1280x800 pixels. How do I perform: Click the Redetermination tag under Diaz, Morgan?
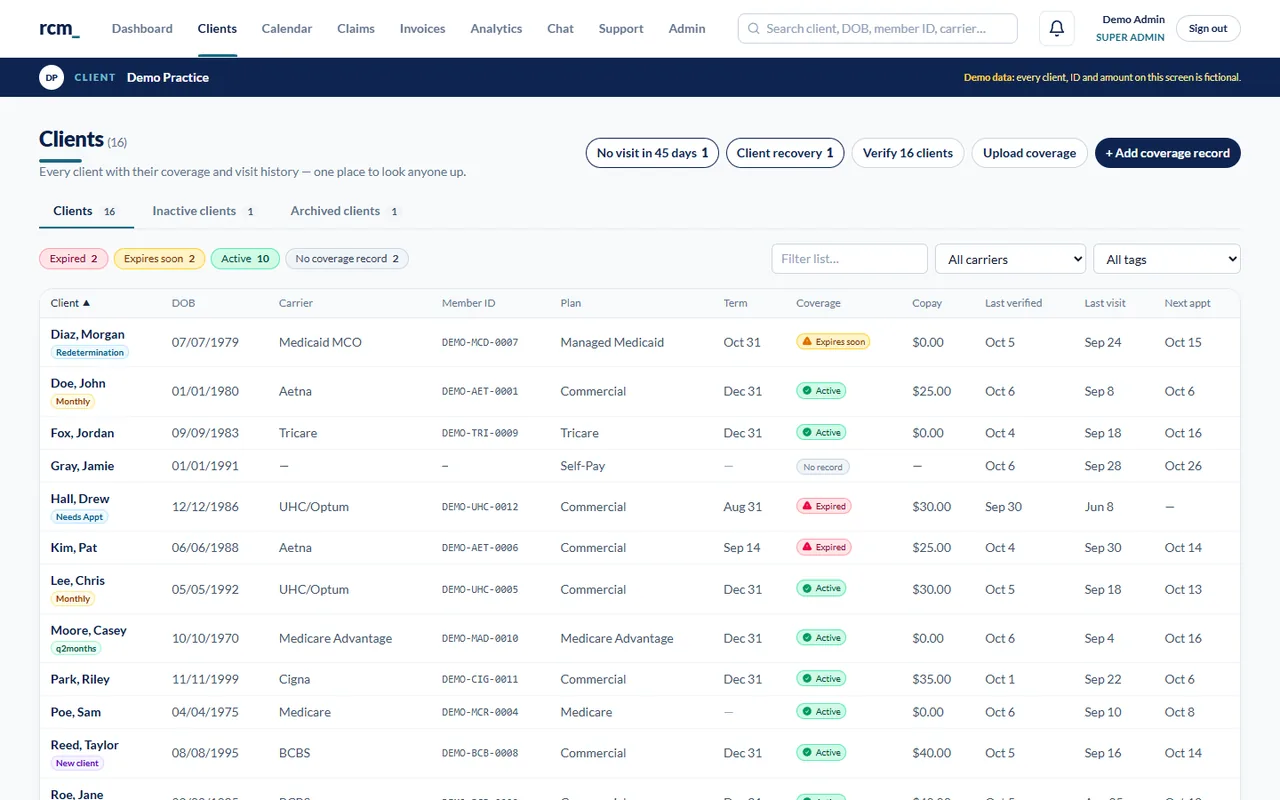pos(90,353)
